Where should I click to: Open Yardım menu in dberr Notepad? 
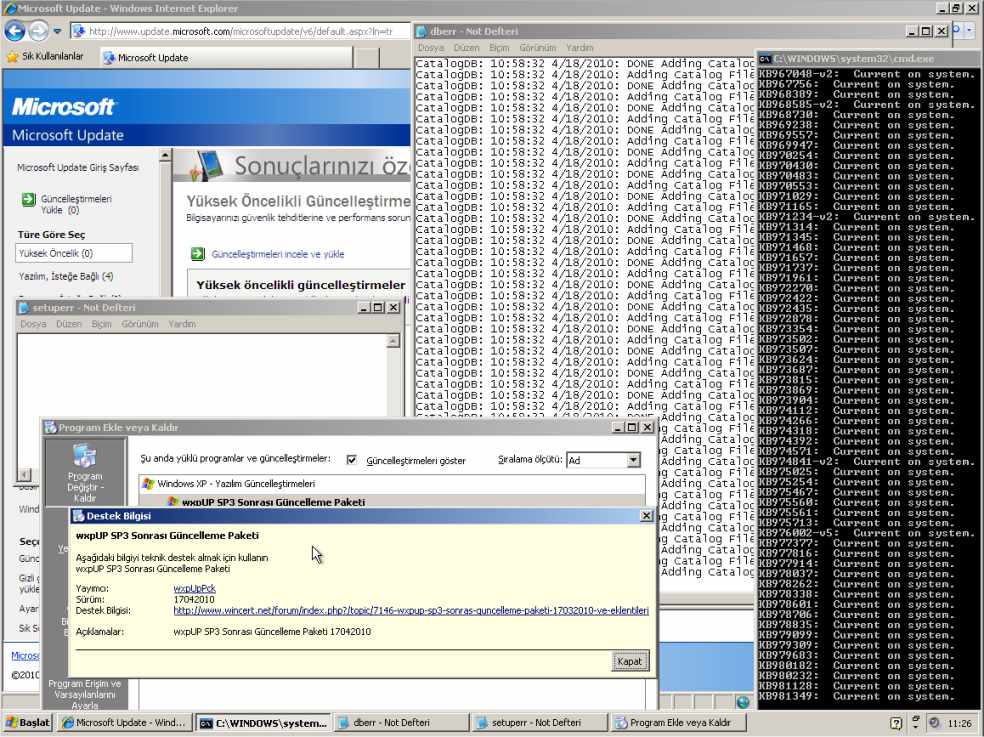[x=579, y=48]
